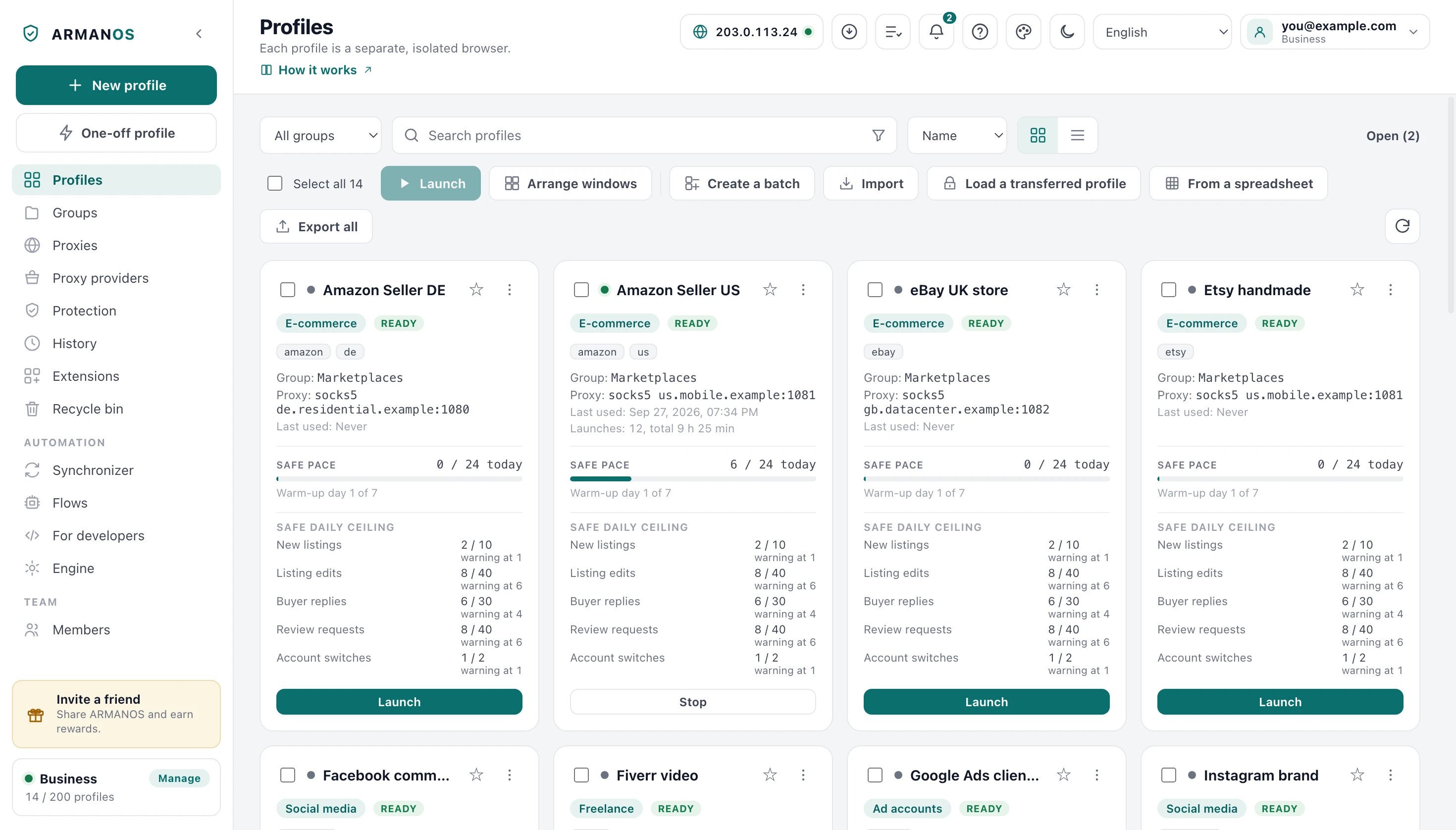This screenshot has height=830, width=1456.
Task: Expand the you@example.com account menu
Action: point(1335,32)
